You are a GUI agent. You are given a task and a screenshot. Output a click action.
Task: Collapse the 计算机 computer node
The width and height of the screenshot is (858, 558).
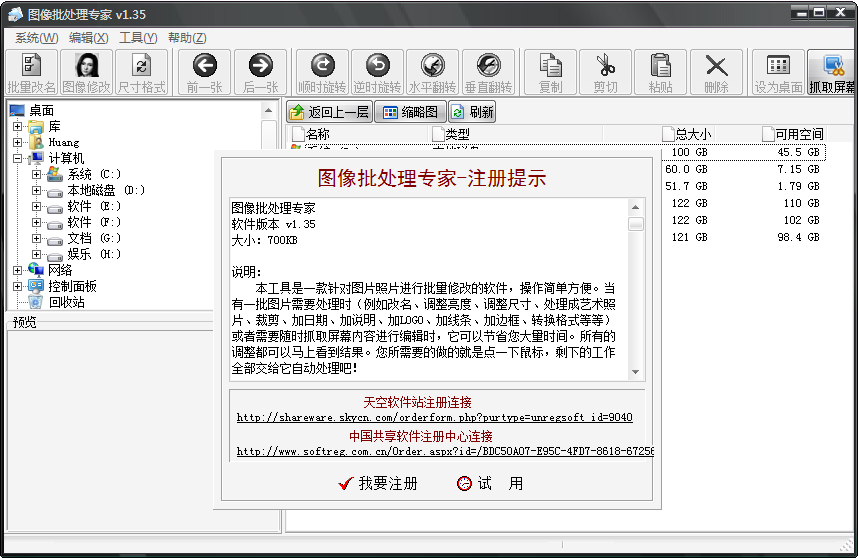click(x=18, y=158)
